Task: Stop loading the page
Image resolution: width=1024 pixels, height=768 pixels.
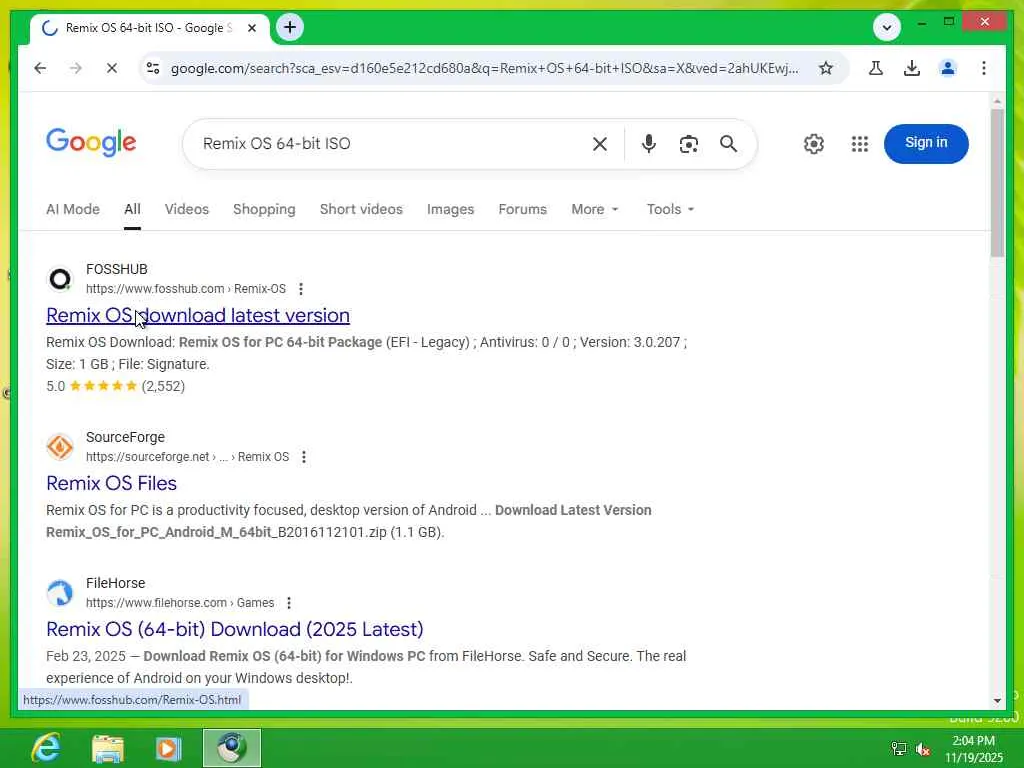Action: (x=112, y=68)
